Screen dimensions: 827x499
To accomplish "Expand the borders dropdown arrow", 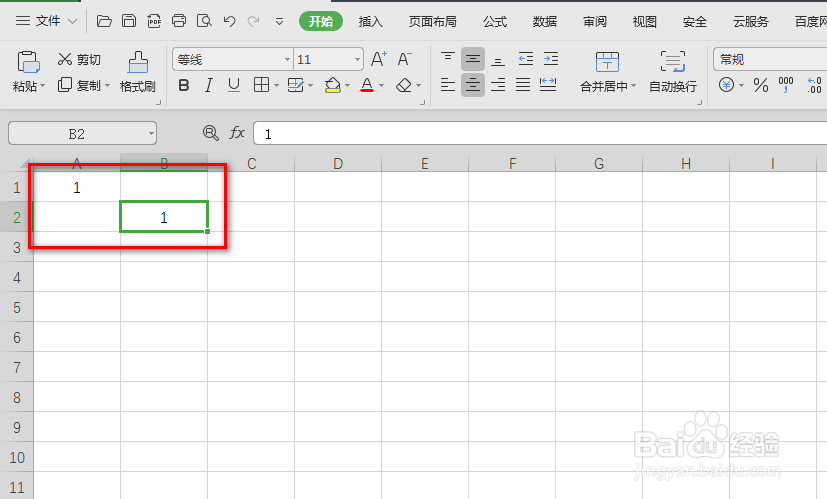I will click(276, 85).
